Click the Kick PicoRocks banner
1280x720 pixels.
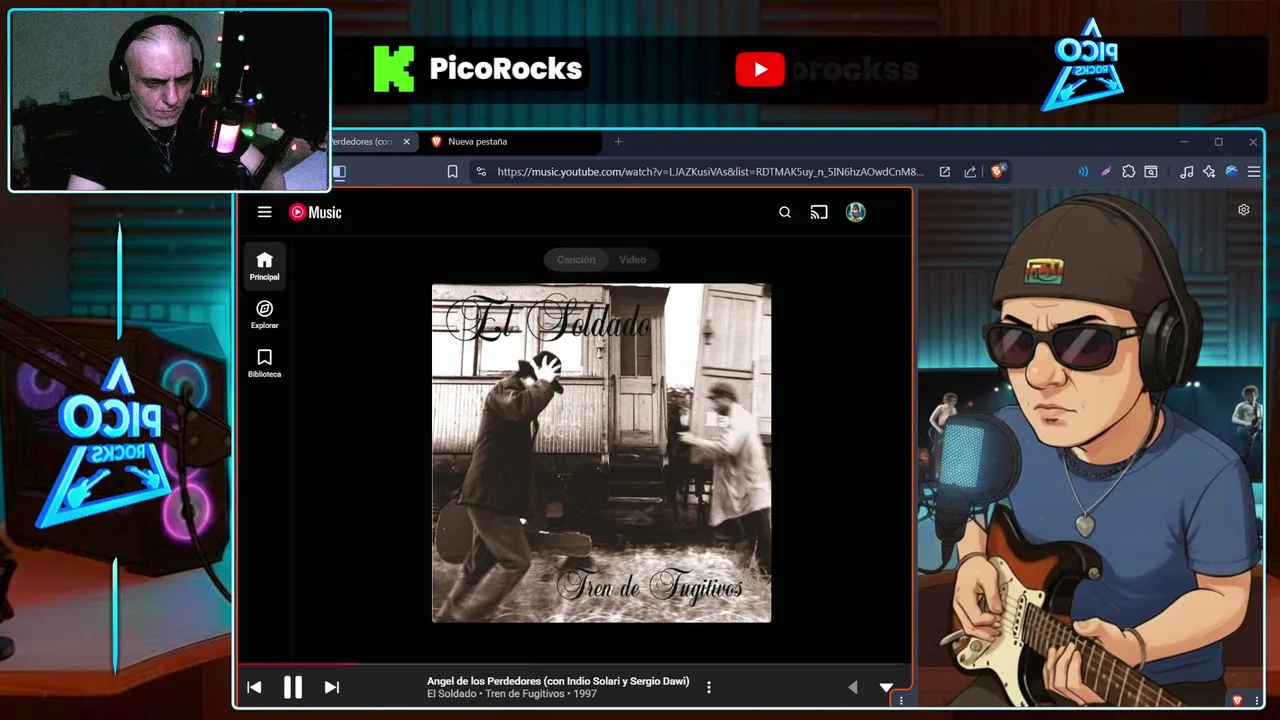click(478, 69)
